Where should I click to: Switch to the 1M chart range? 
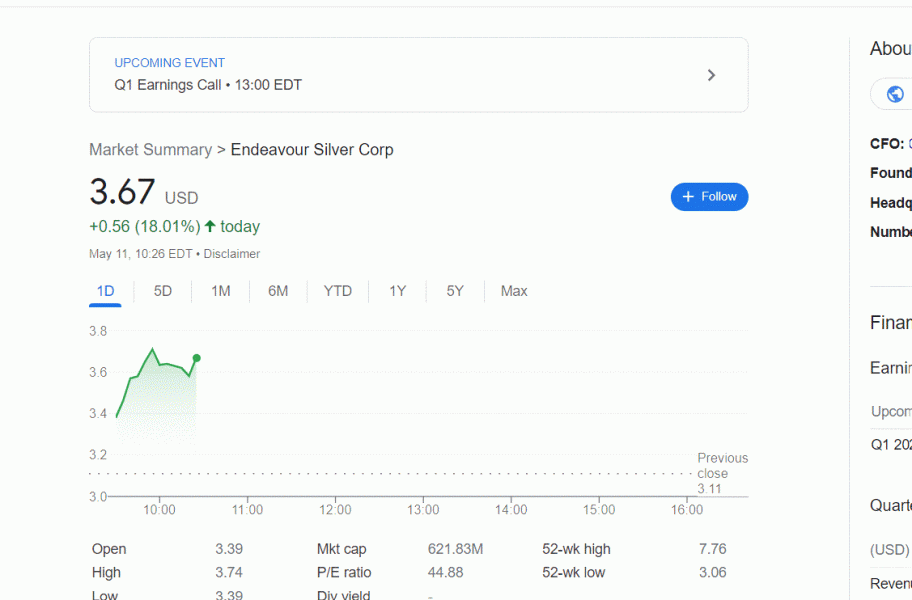click(220, 291)
